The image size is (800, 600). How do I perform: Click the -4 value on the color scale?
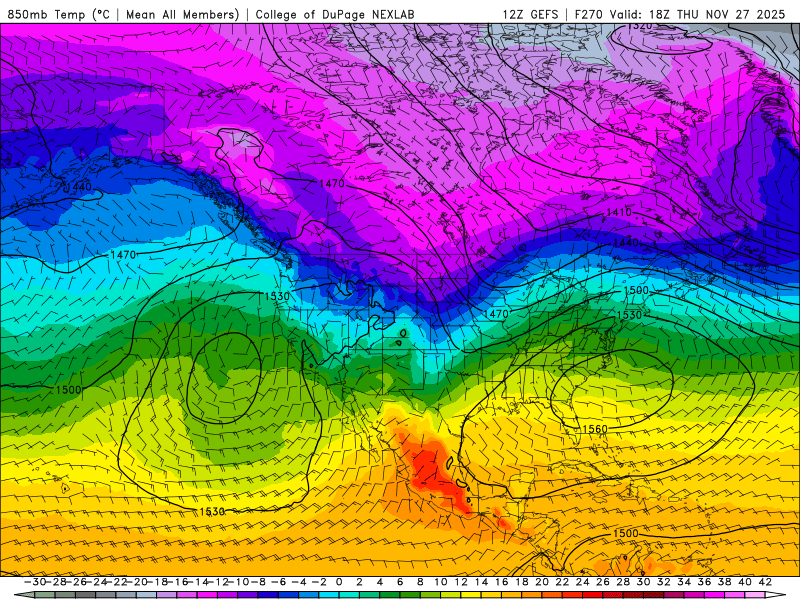(x=299, y=582)
